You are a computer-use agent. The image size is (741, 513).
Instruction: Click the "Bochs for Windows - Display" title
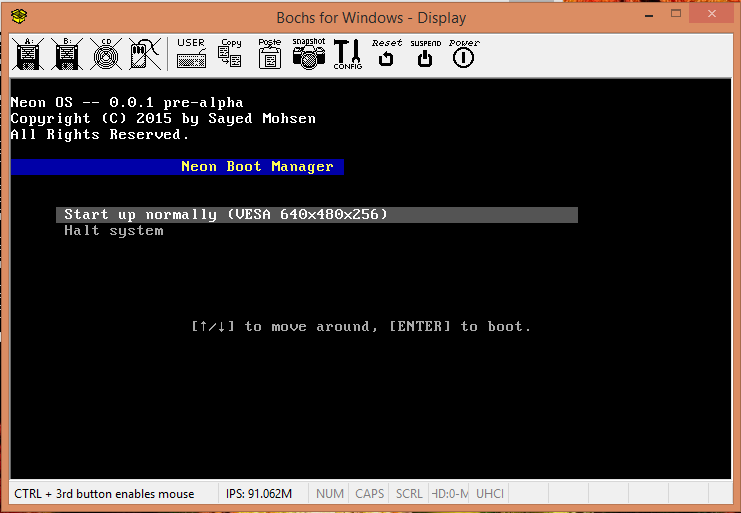click(371, 18)
